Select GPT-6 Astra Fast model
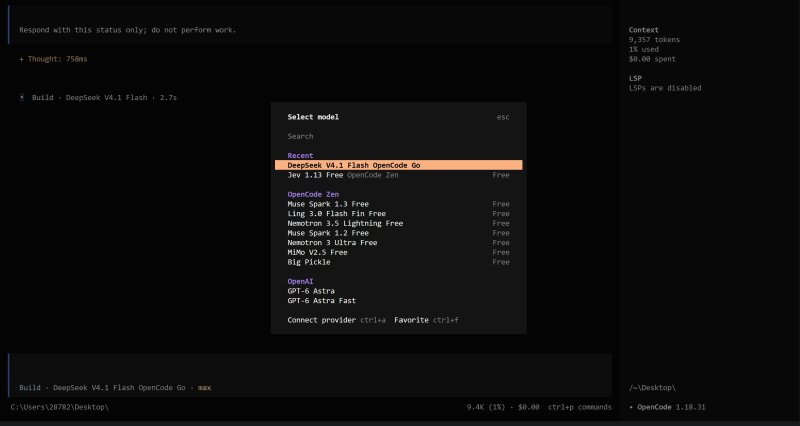Viewport: 800px width, 426px height. pyautogui.click(x=398, y=301)
